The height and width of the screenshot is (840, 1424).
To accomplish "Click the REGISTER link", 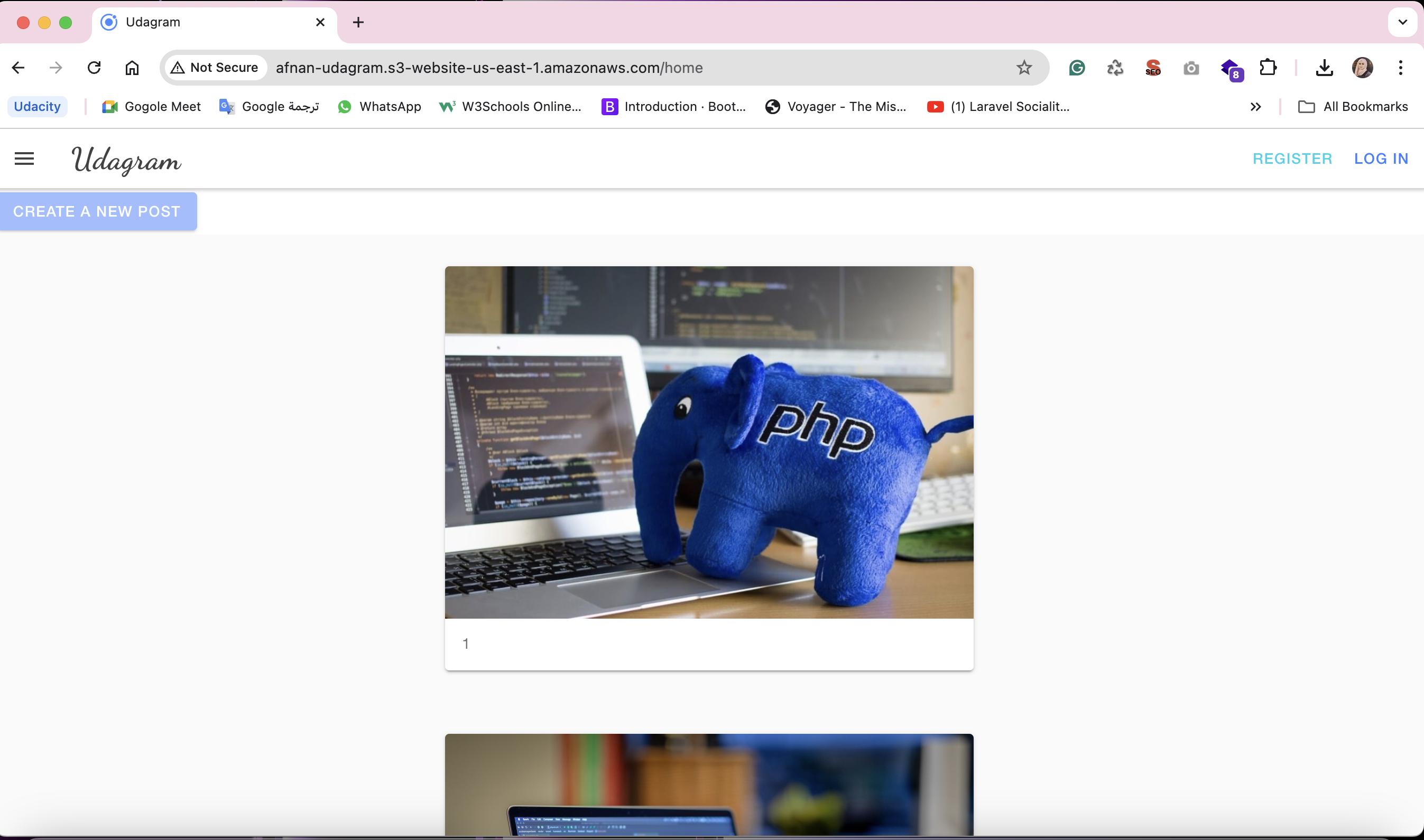I will coord(1292,159).
